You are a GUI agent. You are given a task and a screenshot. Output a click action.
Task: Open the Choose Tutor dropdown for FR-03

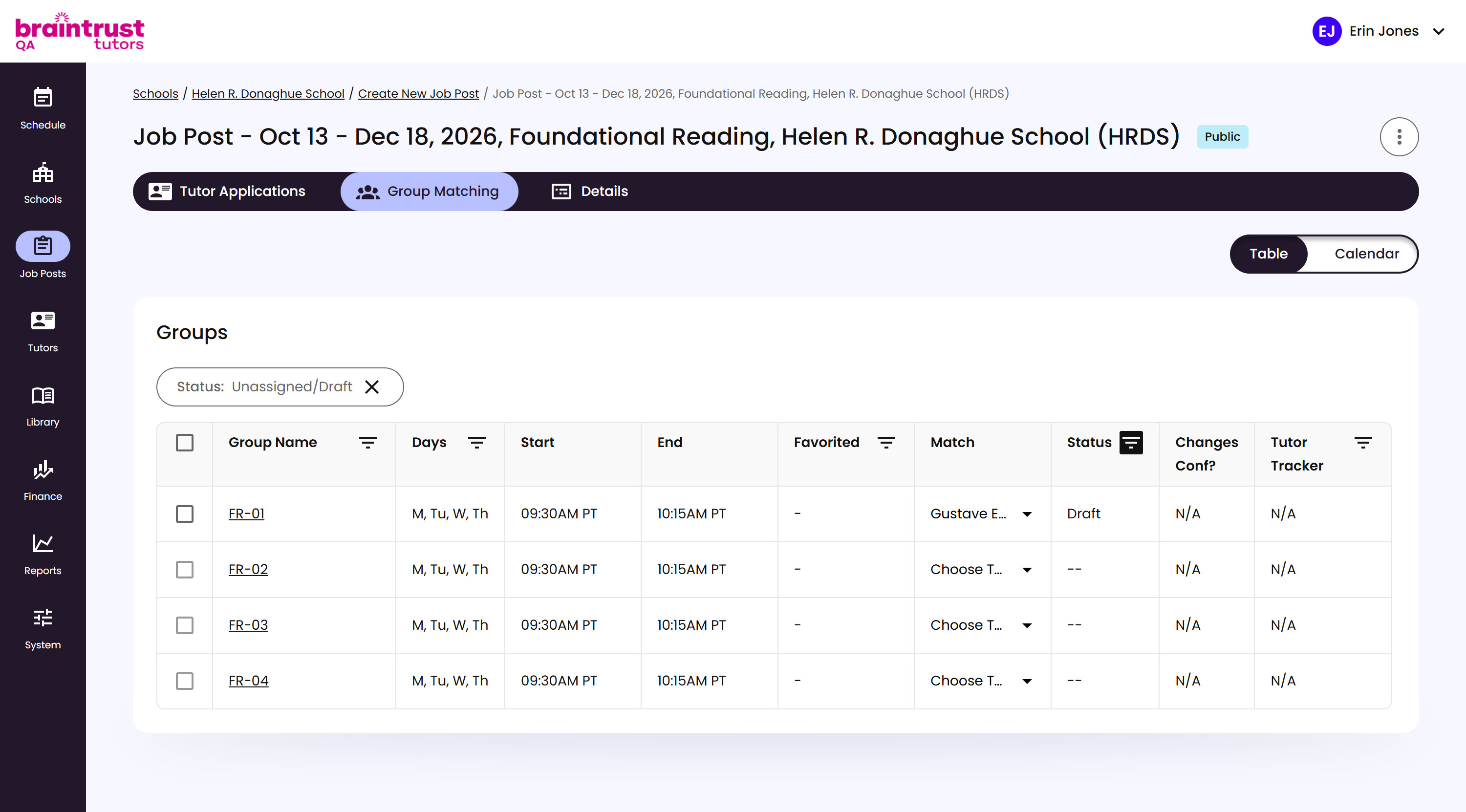click(981, 625)
